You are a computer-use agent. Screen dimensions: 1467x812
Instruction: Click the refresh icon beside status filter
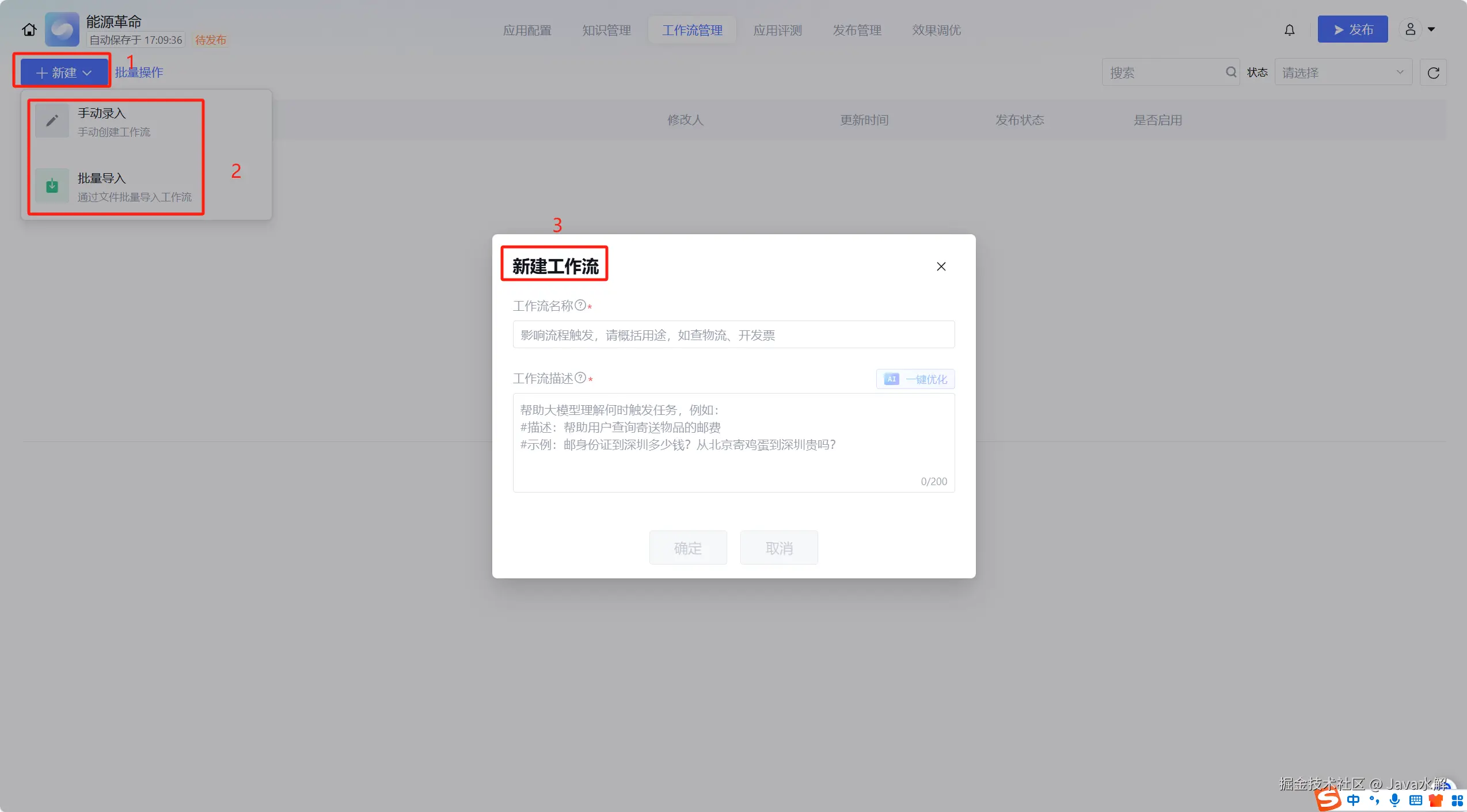(x=1433, y=73)
